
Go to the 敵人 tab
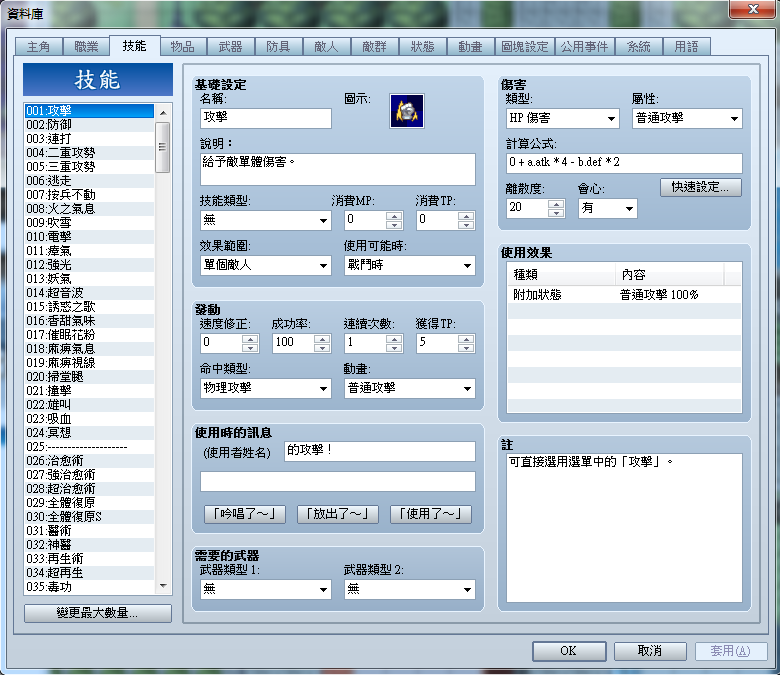coord(326,47)
